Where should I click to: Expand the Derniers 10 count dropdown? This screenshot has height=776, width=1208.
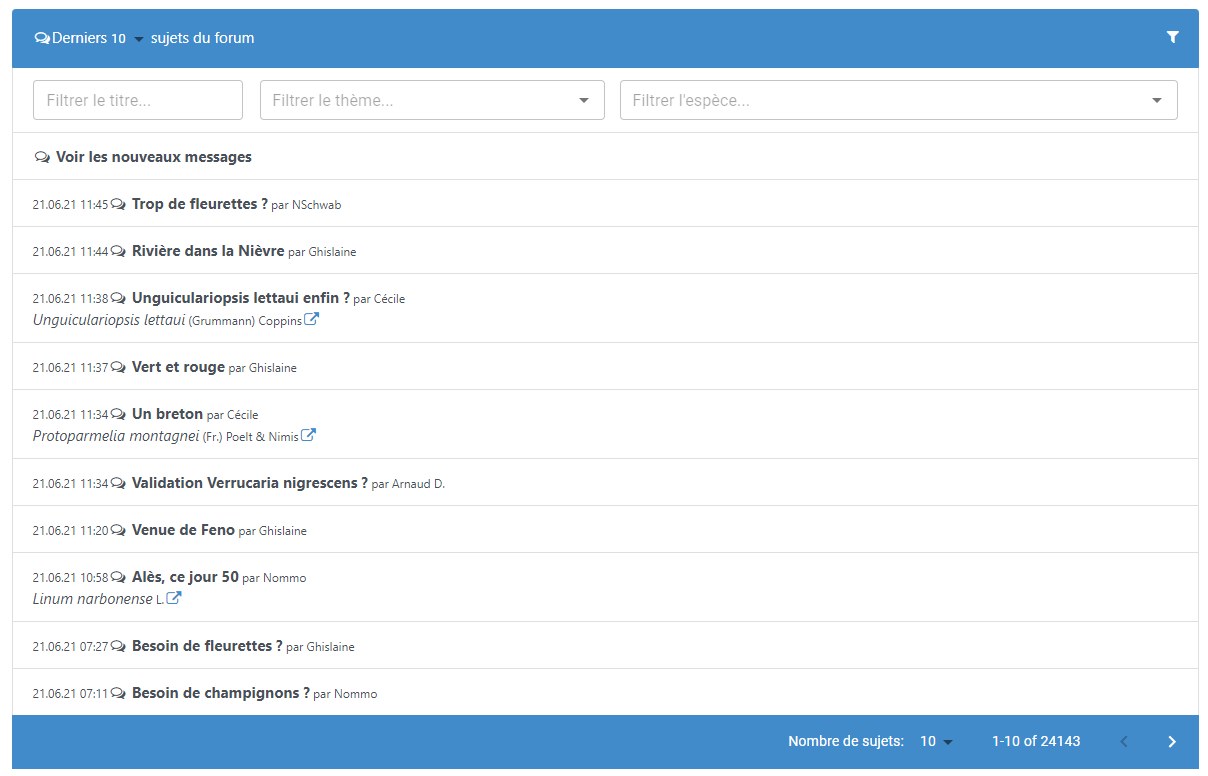click(138, 39)
